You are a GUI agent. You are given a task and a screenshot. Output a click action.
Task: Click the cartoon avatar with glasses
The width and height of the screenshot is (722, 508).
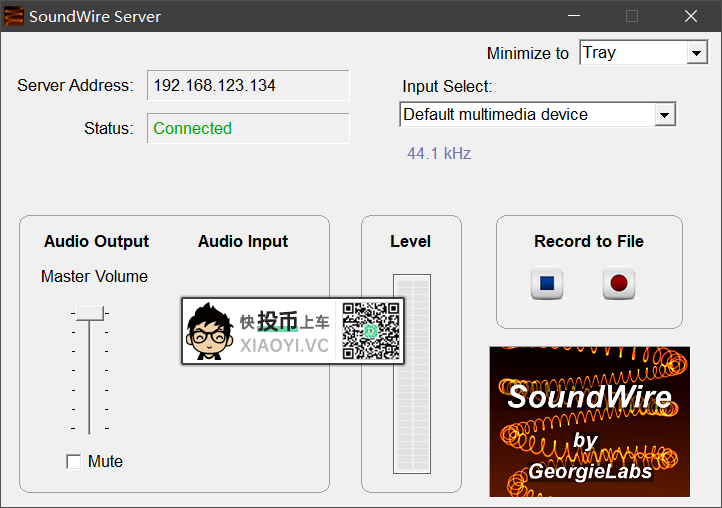point(209,332)
